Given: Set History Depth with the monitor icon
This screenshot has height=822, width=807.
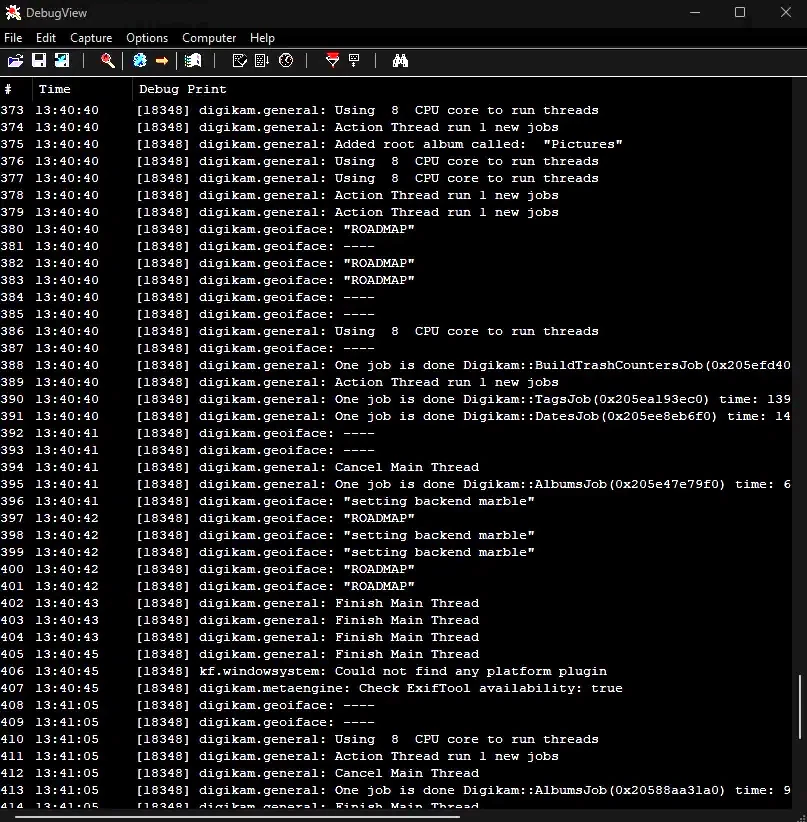Looking at the screenshot, I should click(x=355, y=60).
